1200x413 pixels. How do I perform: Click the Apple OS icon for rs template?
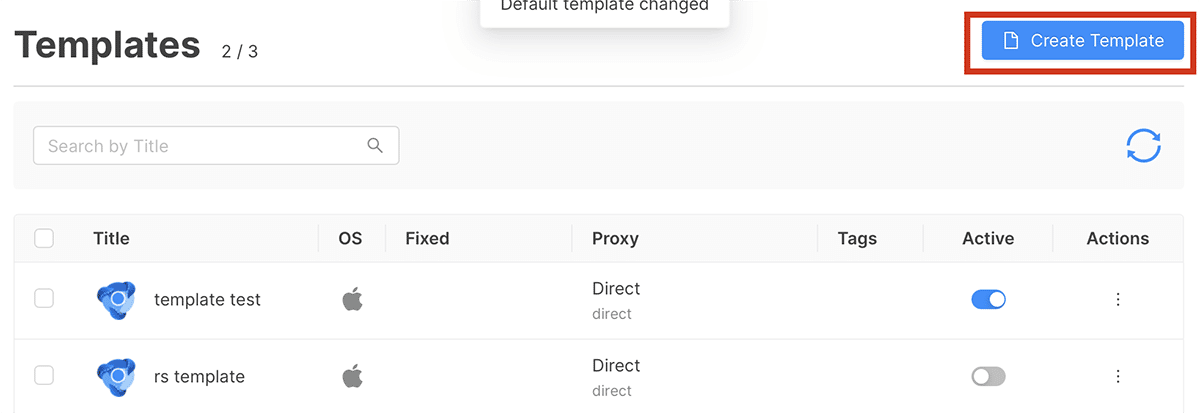pos(351,376)
